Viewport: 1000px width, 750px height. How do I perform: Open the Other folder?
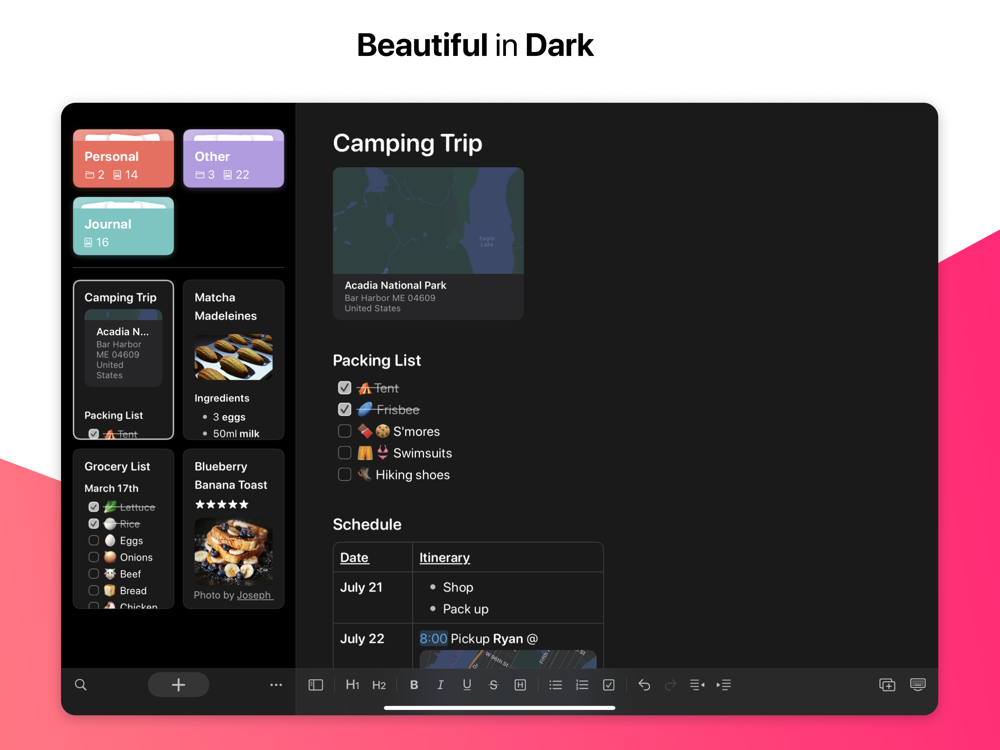tap(233, 159)
